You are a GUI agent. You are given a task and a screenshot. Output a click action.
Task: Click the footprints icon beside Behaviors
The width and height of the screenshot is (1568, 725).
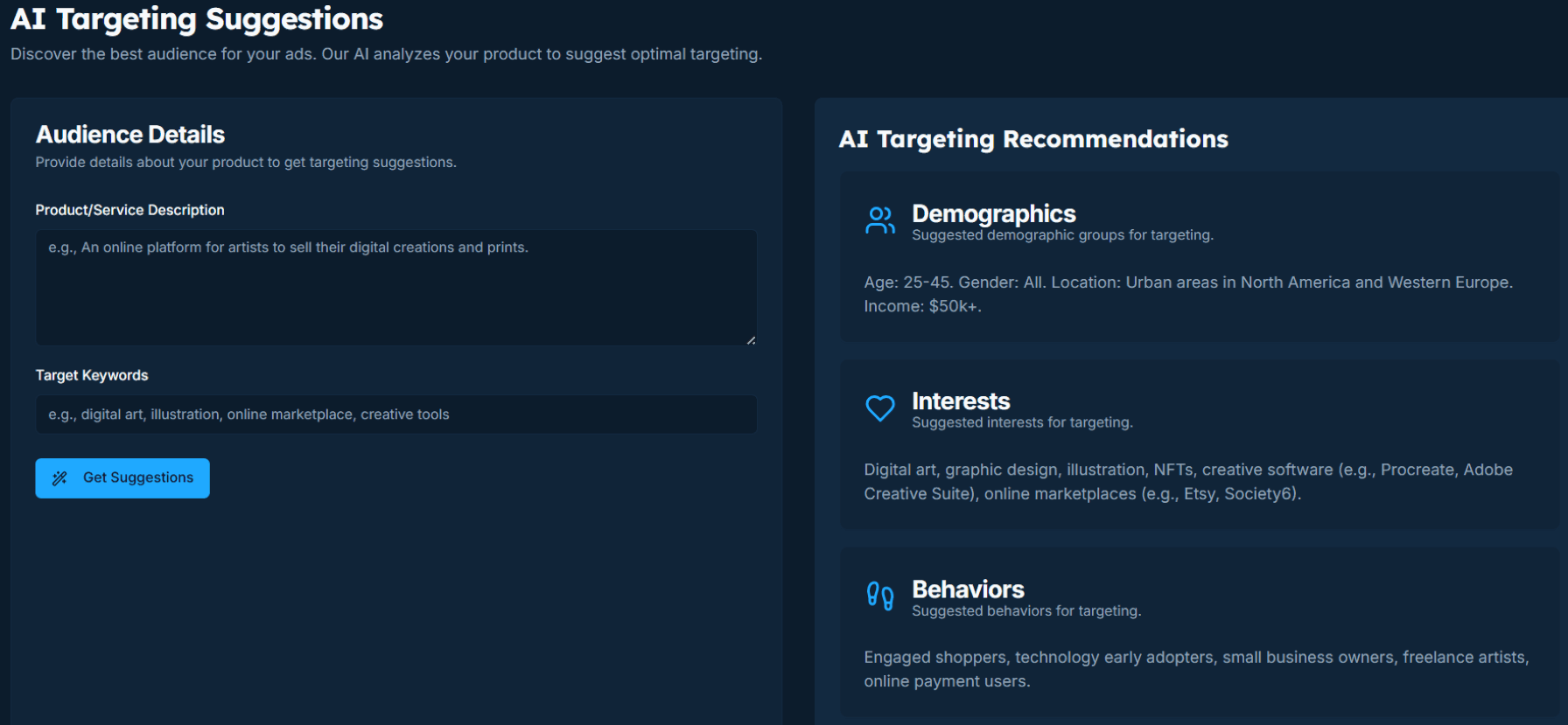pyautogui.click(x=879, y=596)
